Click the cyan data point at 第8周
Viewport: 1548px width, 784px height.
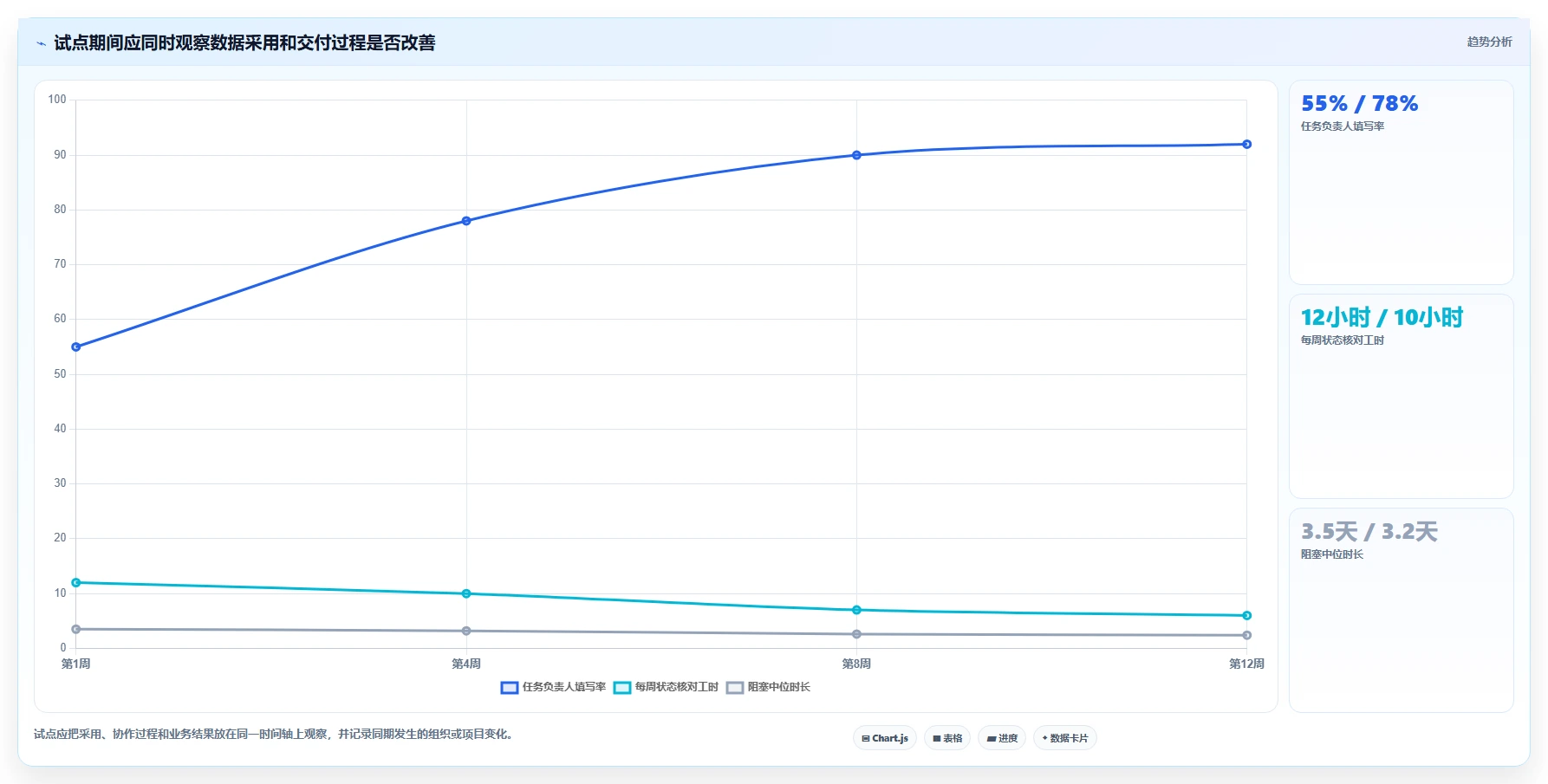pos(856,610)
